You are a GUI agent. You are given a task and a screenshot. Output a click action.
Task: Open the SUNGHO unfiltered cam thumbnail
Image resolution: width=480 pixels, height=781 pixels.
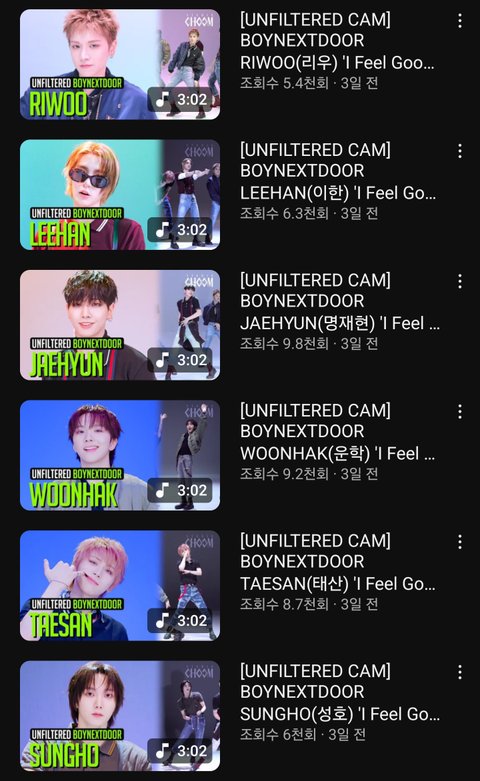[x=120, y=716]
